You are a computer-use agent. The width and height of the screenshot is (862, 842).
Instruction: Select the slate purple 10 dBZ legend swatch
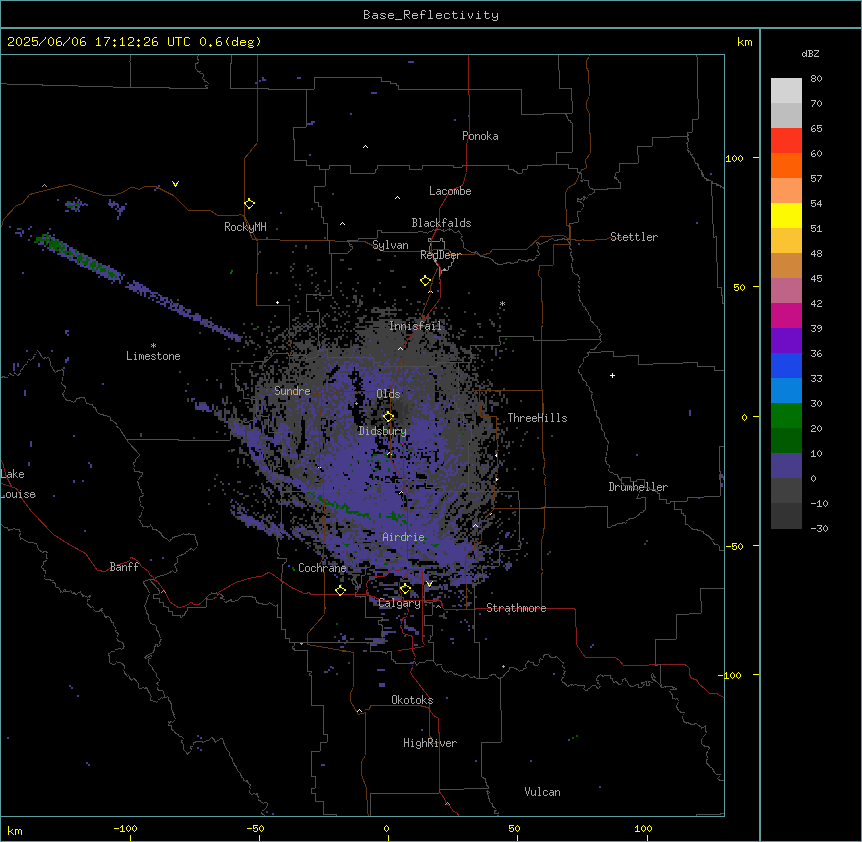pos(786,466)
